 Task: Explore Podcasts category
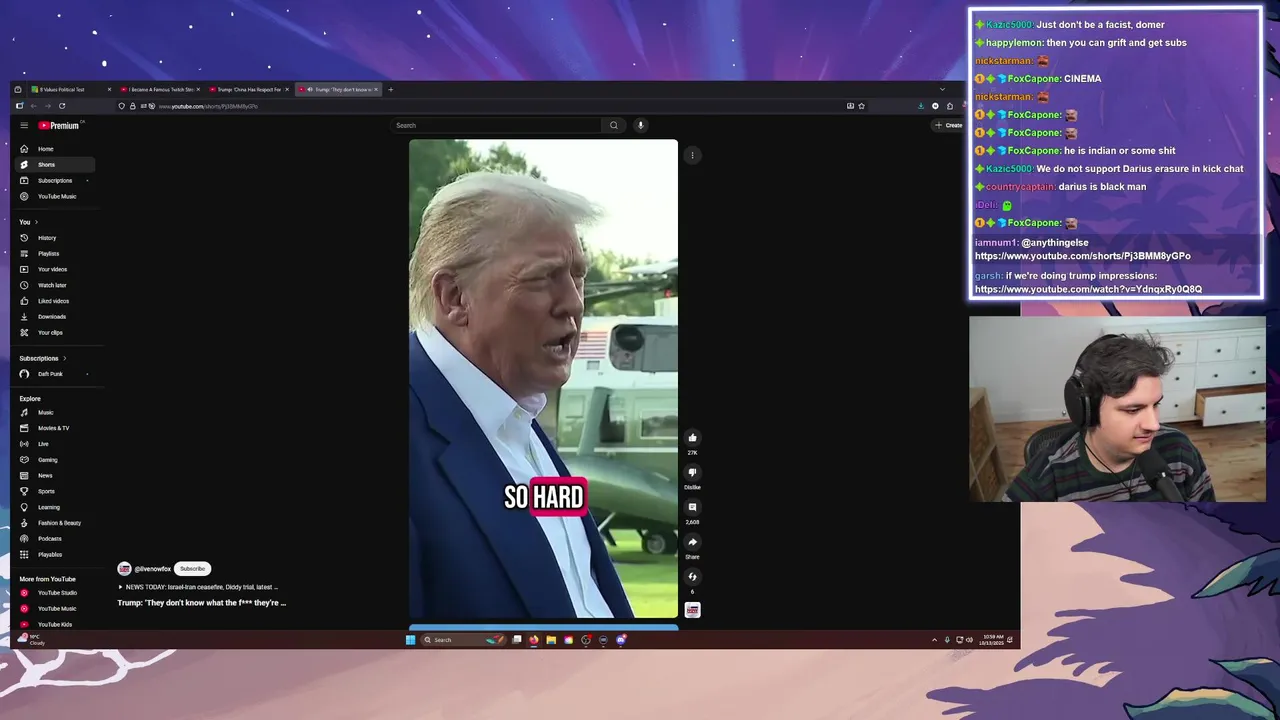55,538
